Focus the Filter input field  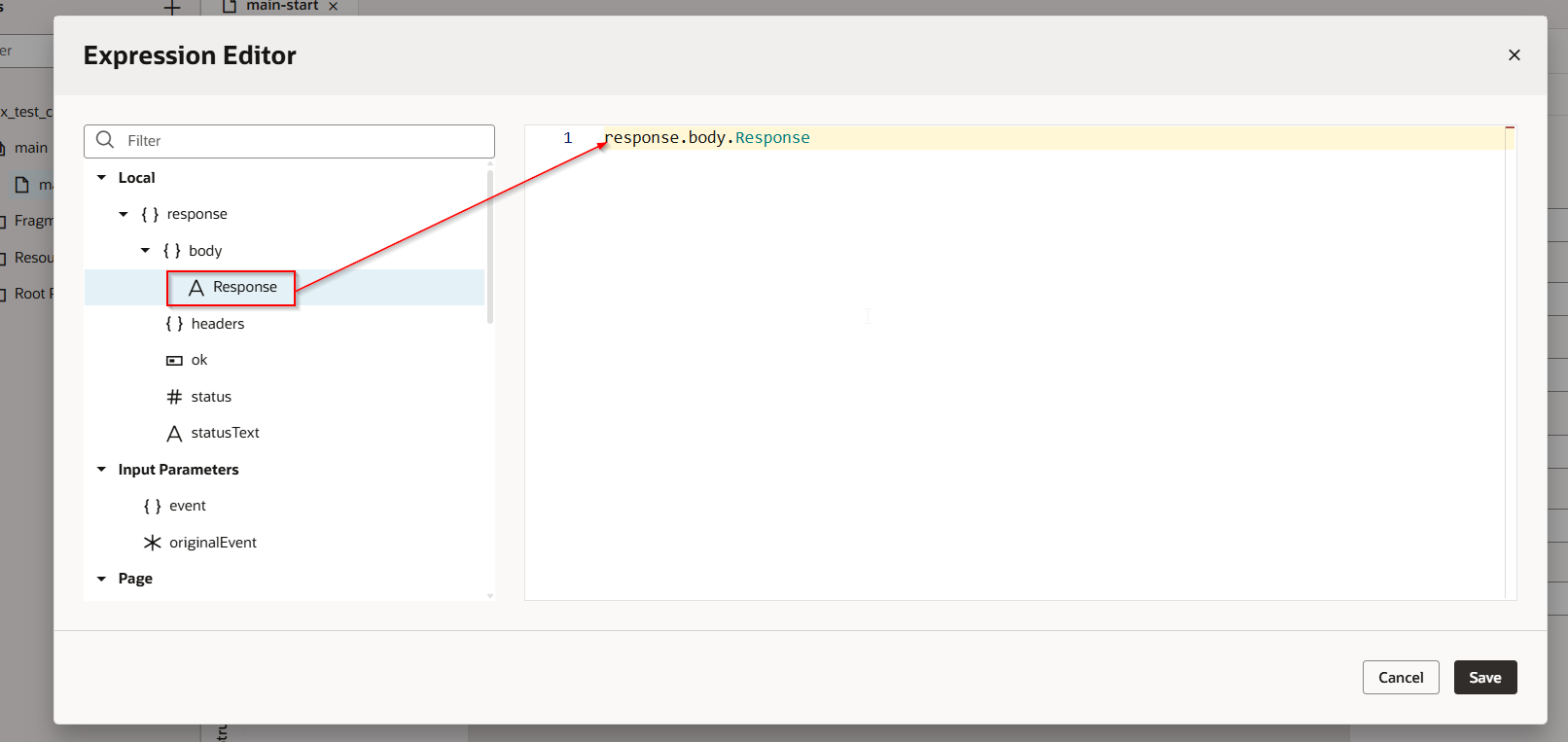pos(289,141)
